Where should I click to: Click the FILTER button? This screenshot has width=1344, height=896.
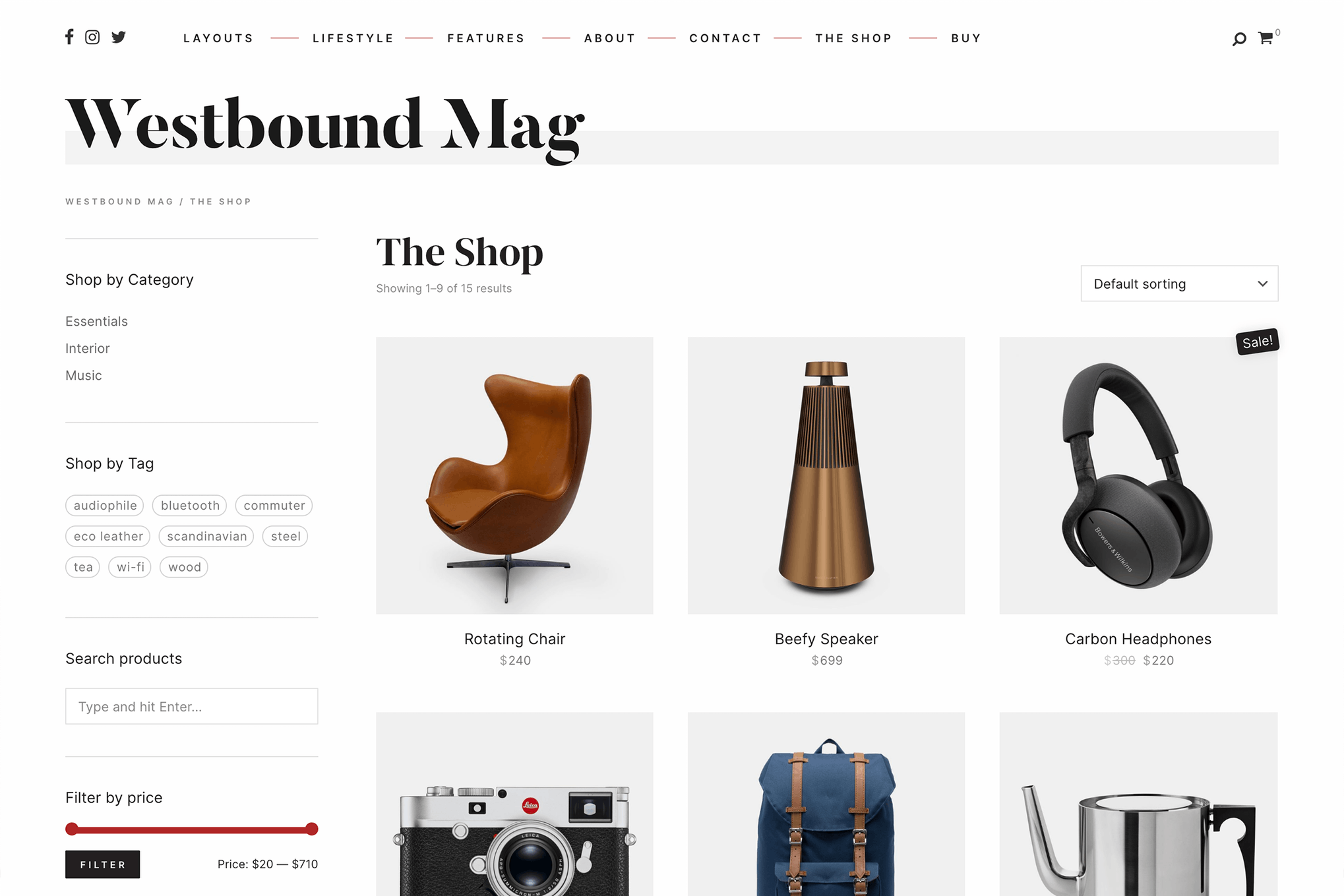(102, 864)
